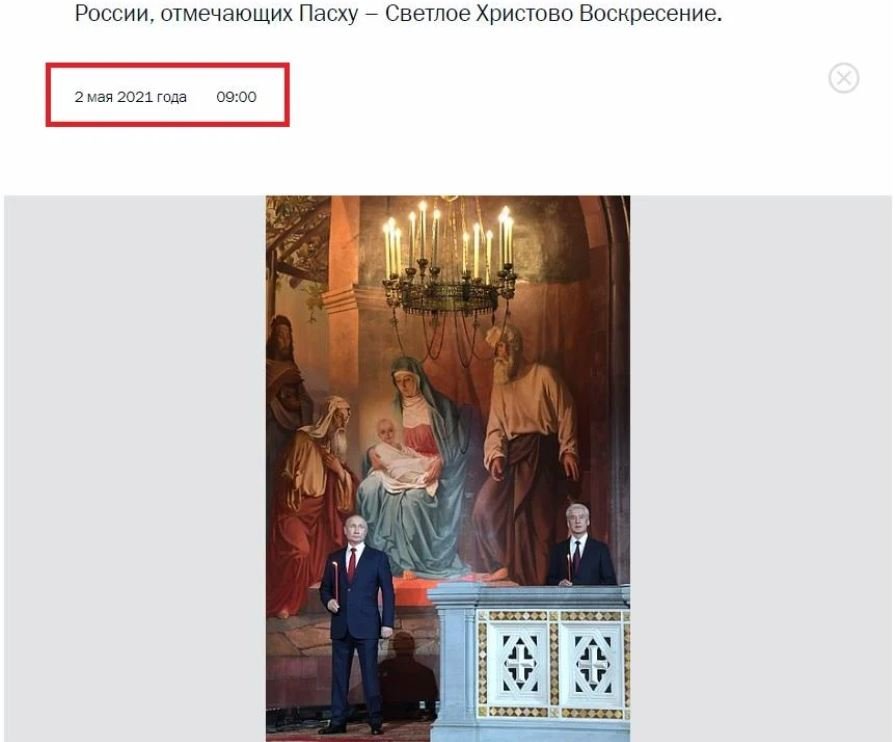Click the date "2 мая 2021 года"
Screen dimensions: 895x742
(131, 96)
